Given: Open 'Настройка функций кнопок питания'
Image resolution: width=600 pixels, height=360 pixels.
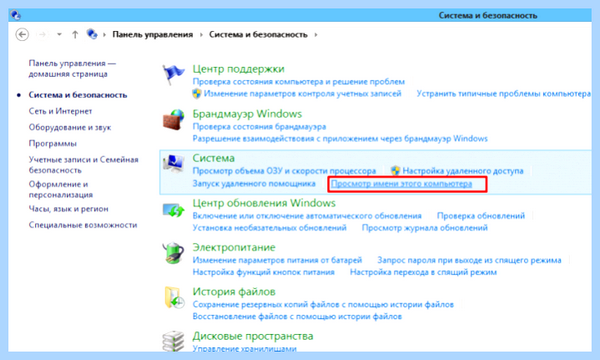Looking at the screenshot, I should (263, 272).
